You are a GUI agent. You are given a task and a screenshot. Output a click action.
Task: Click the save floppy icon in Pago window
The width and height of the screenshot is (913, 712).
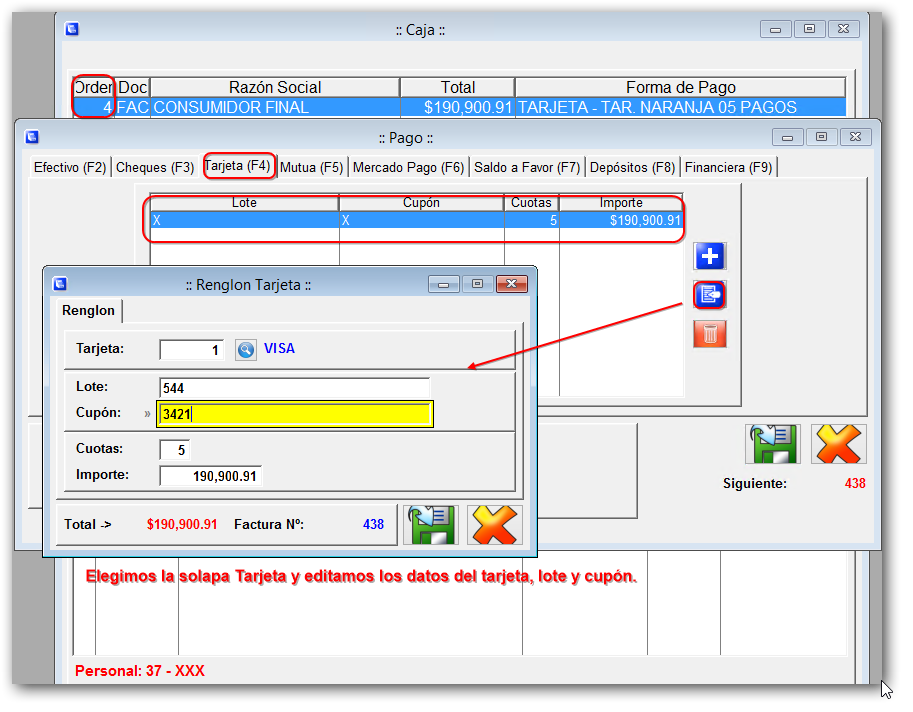click(x=772, y=444)
